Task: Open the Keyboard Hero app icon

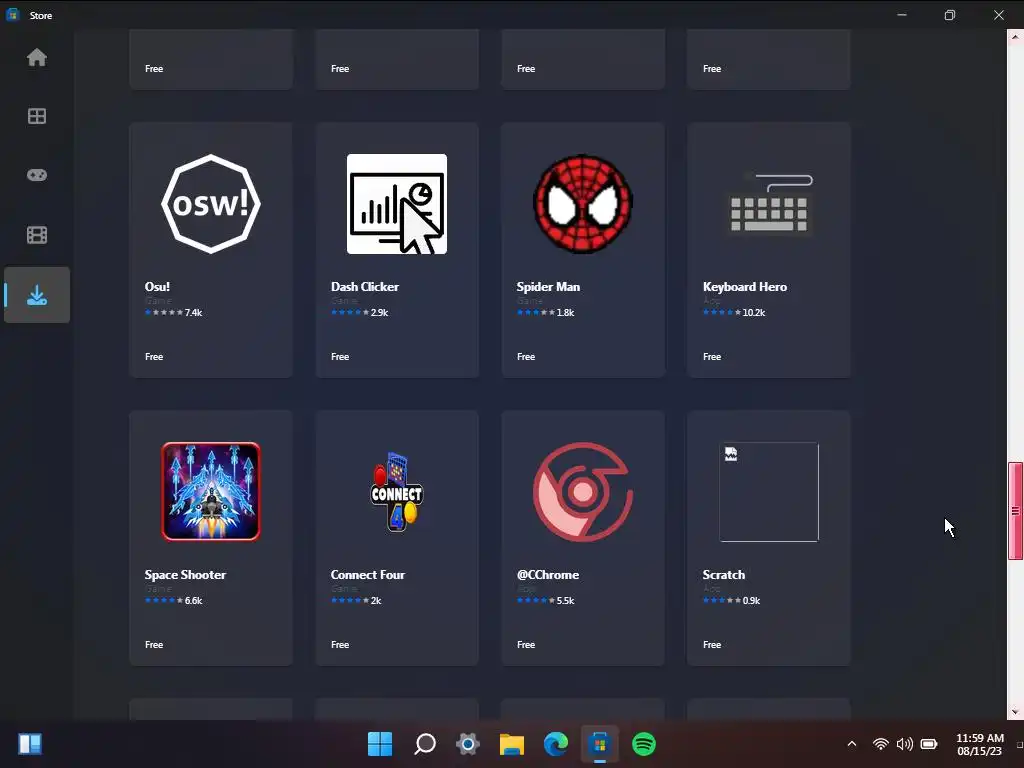Action: [x=769, y=204]
